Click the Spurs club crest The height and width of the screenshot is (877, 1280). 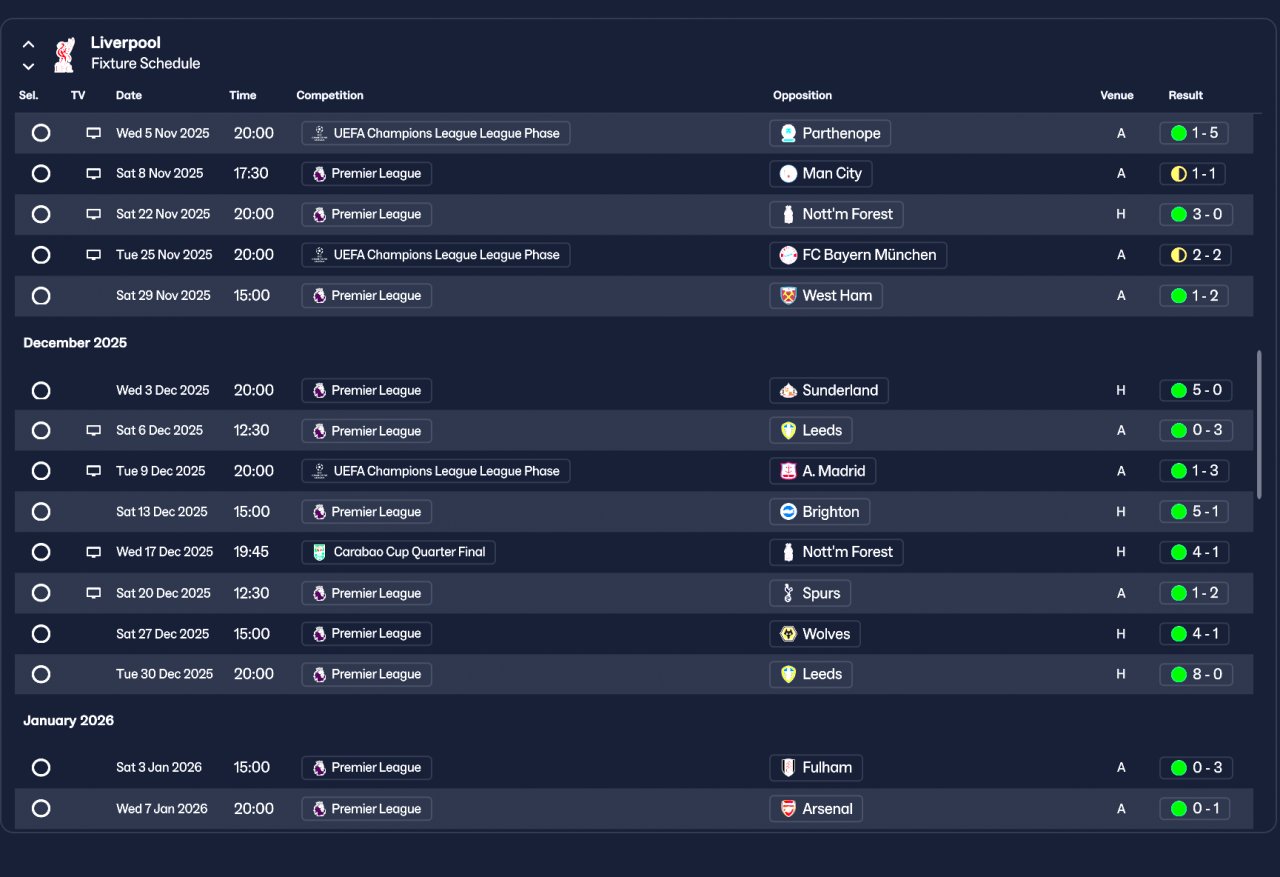788,593
